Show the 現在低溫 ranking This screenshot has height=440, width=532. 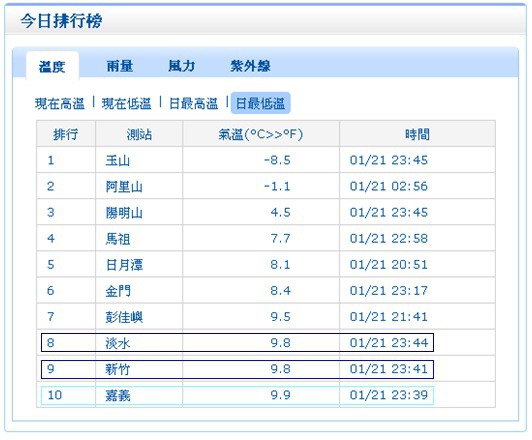127,103
